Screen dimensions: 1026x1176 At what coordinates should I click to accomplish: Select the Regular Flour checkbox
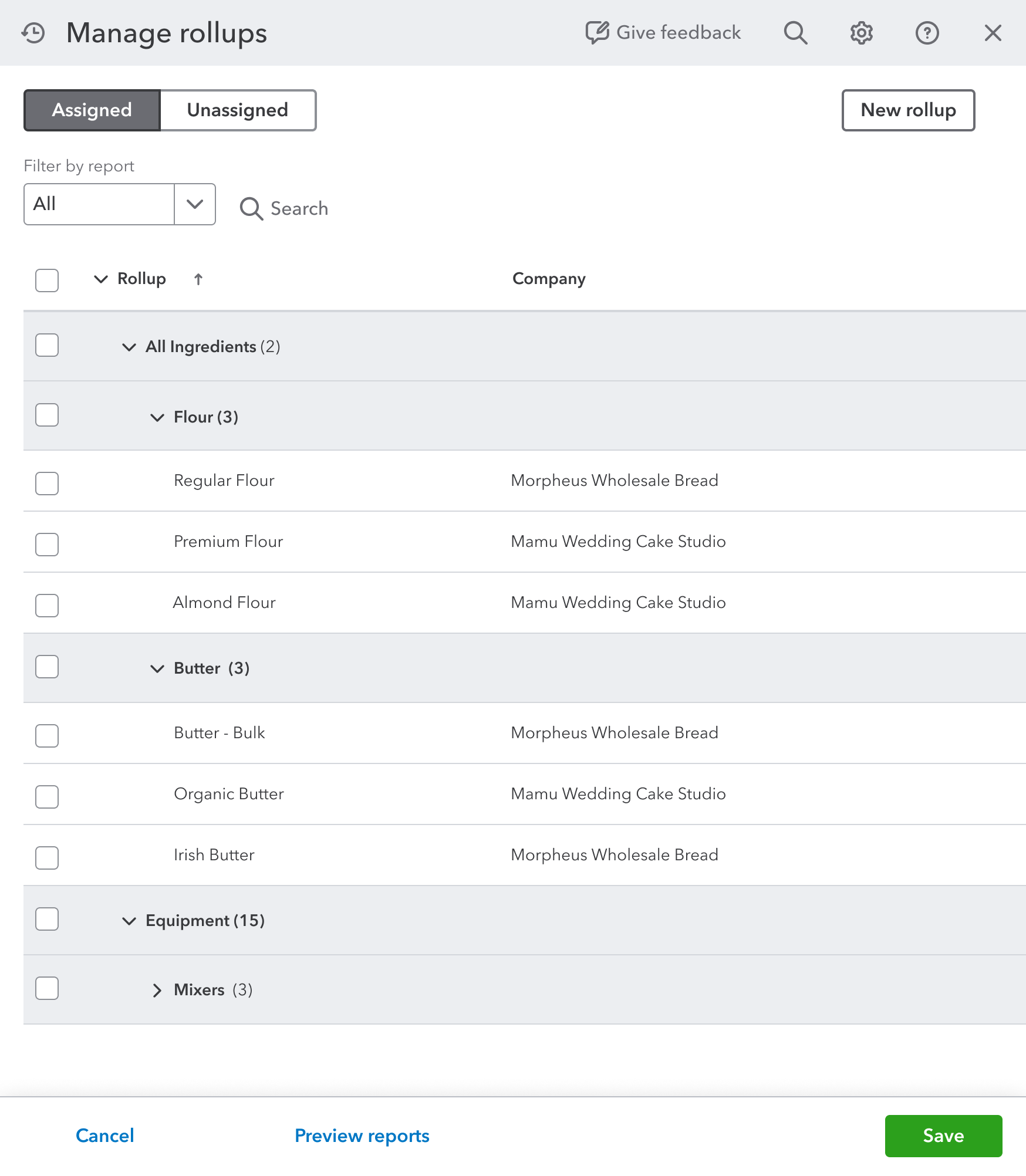pos(47,484)
